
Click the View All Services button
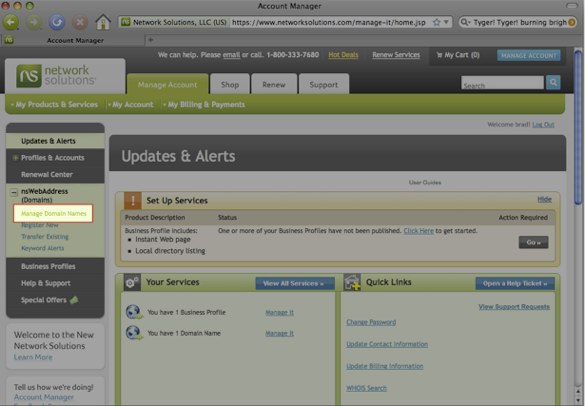pos(293,283)
